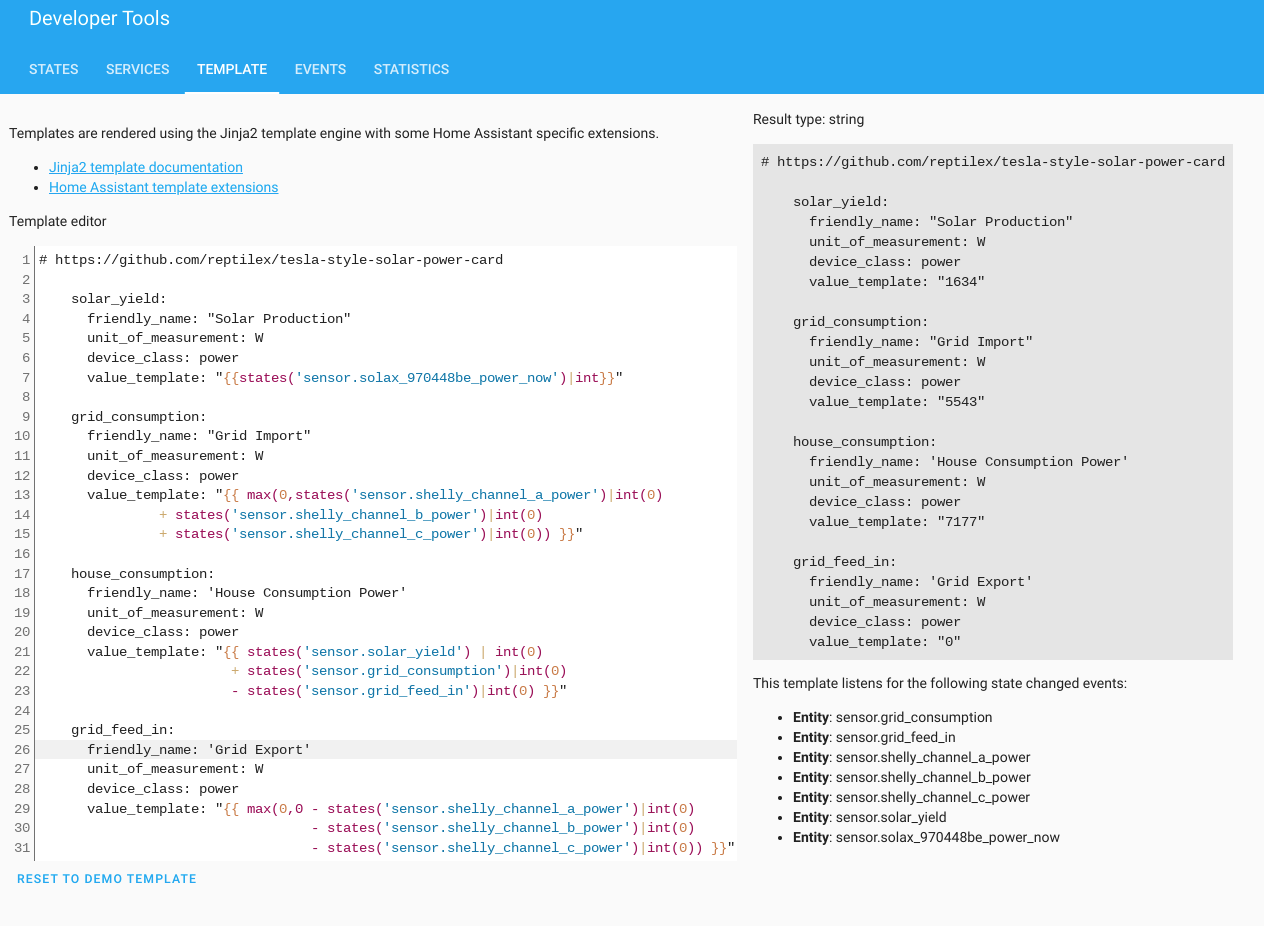Open Home Assistant template extensions link
The width and height of the screenshot is (1264, 926).
tap(164, 187)
